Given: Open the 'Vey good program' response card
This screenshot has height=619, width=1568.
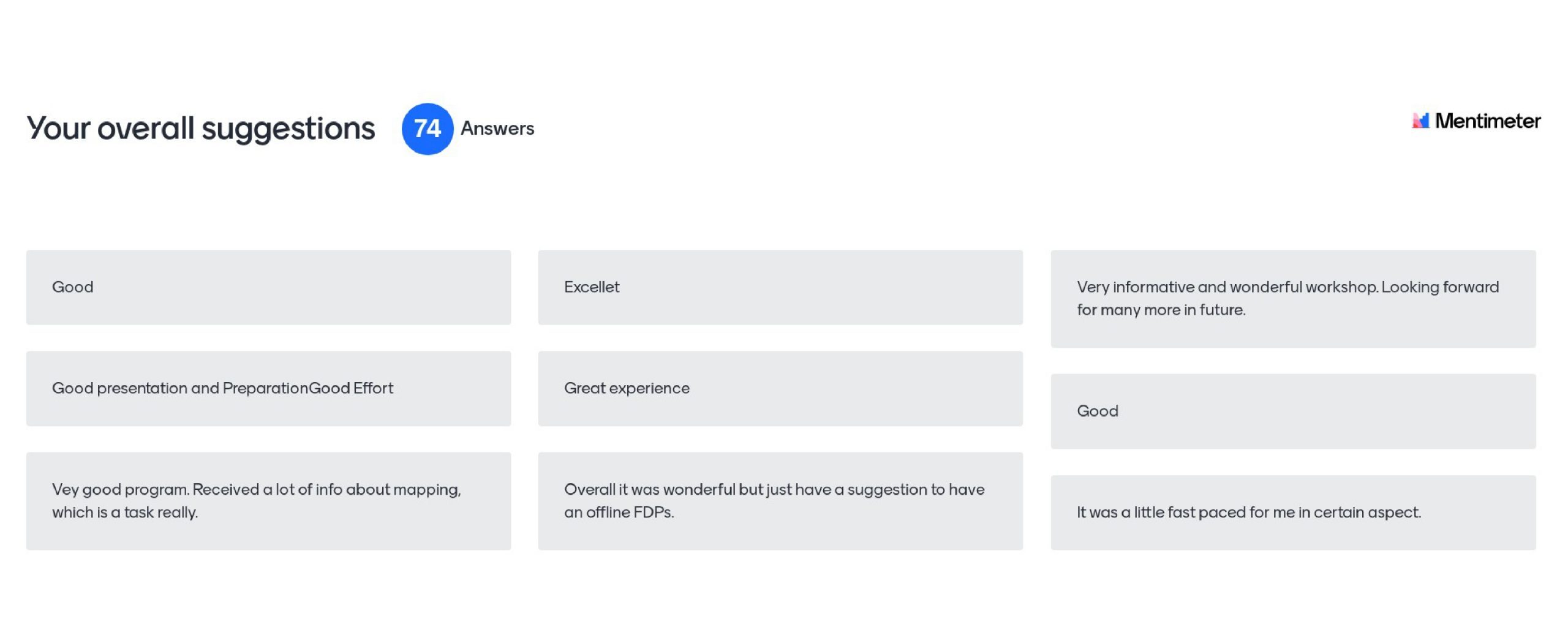Looking at the screenshot, I should 268,501.
